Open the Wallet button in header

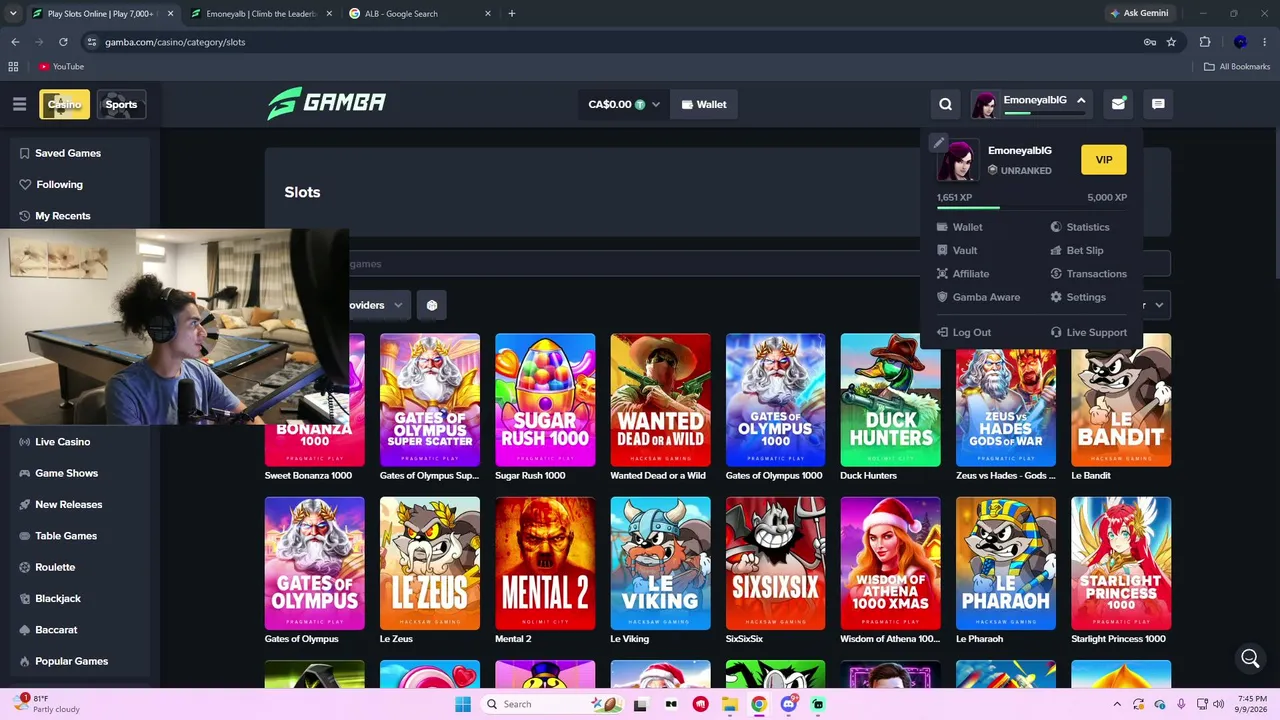[x=704, y=104]
